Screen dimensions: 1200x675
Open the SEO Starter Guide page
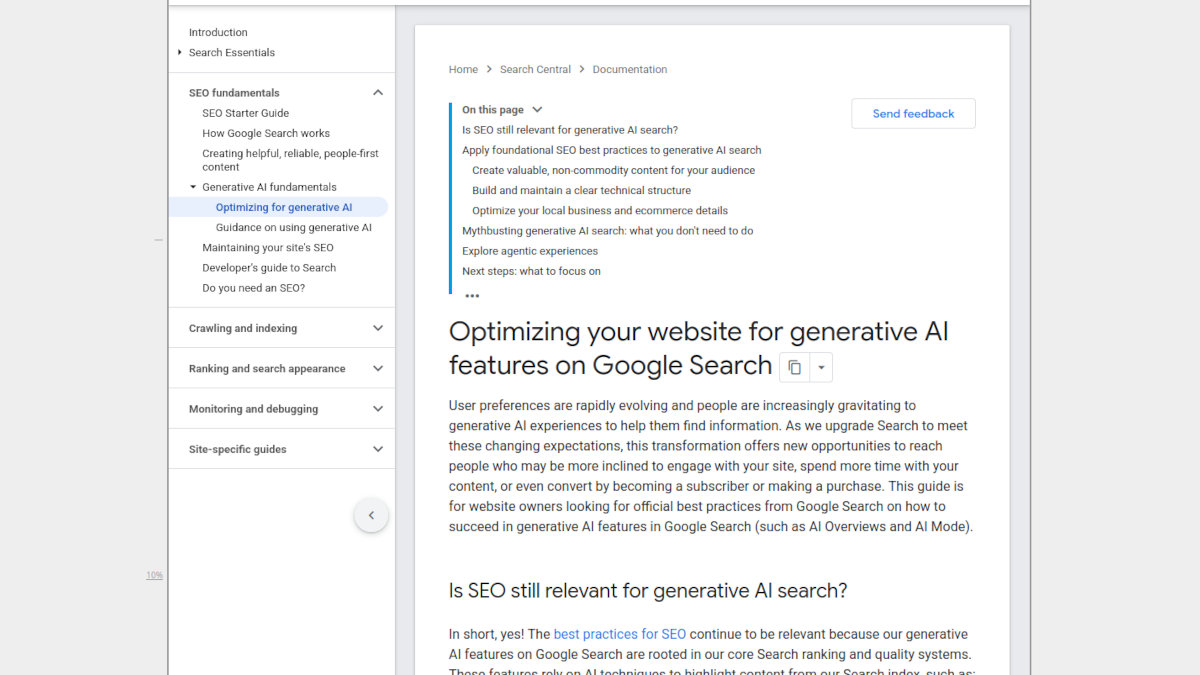[x=245, y=113]
